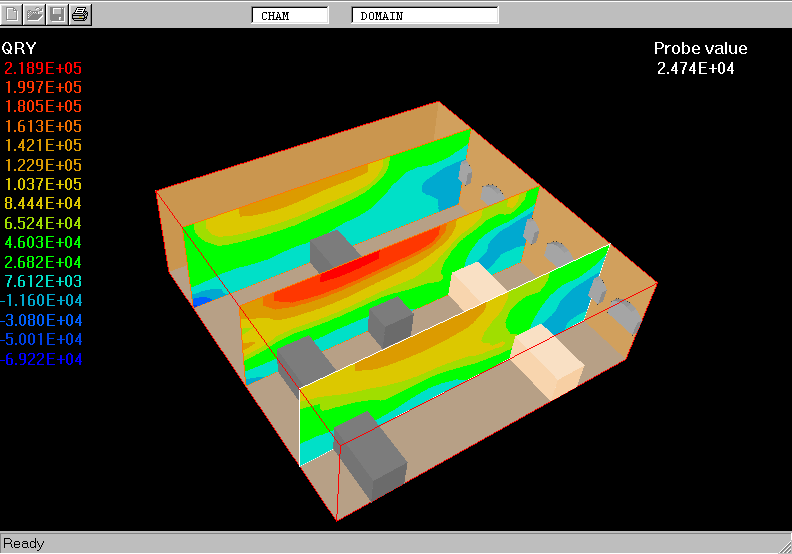792x554 pixels.
Task: Click the DOMAIN text field
Action: (425, 16)
